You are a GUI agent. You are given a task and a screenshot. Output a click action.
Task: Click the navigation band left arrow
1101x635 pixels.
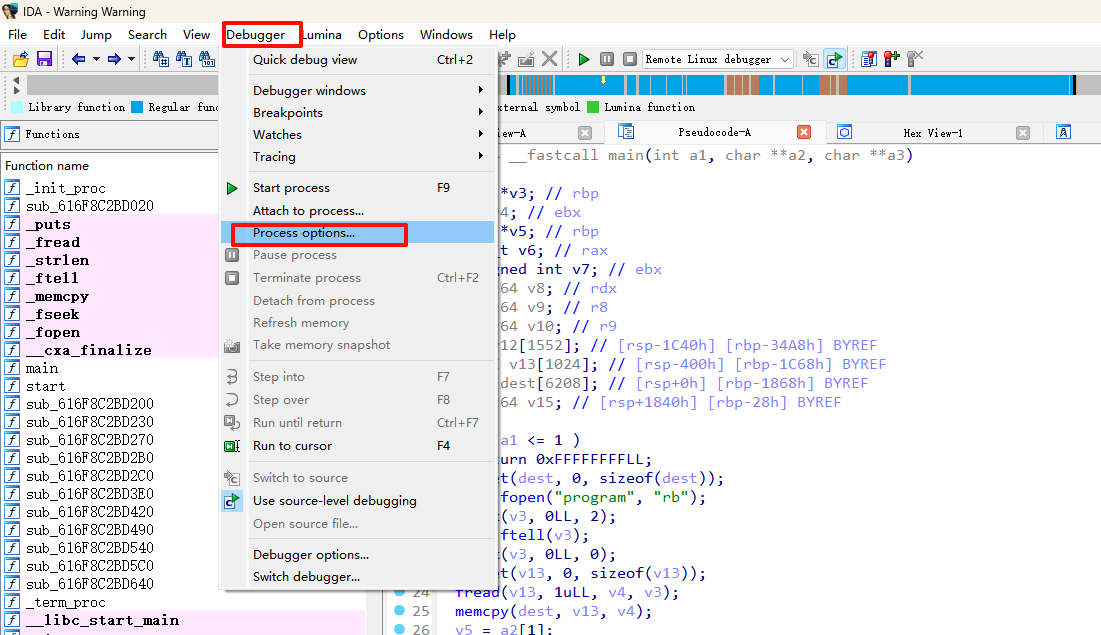point(16,80)
